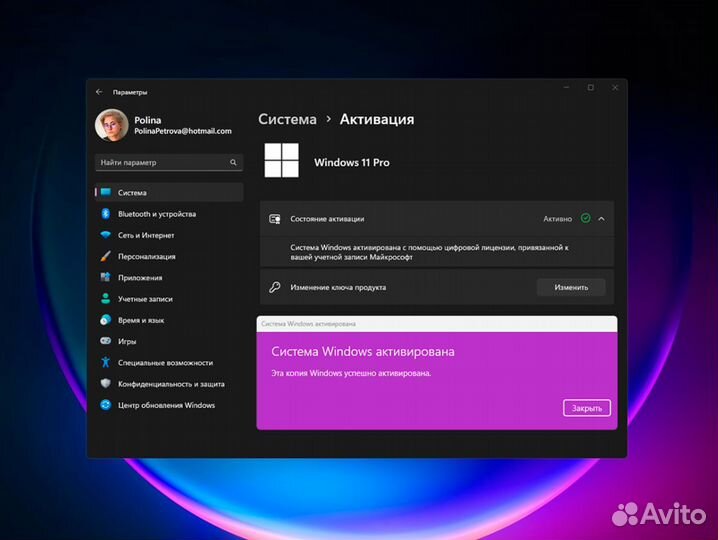Open Конфиденциальность и защита settings
The height and width of the screenshot is (540, 718).
pyautogui.click(x=169, y=384)
